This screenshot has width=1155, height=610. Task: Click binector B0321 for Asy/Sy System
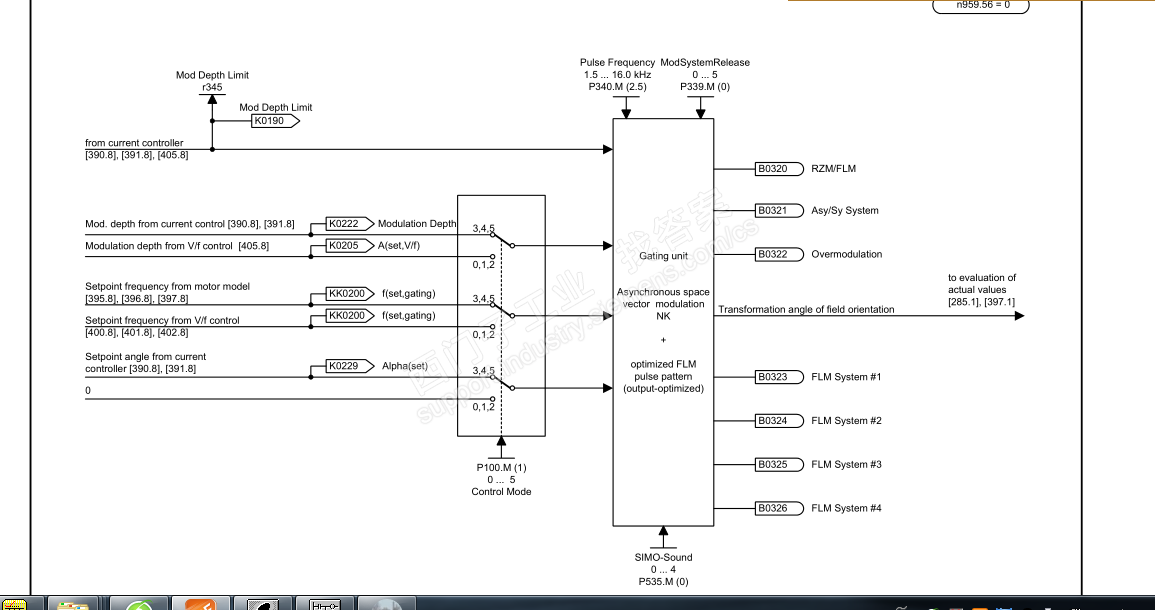(777, 211)
